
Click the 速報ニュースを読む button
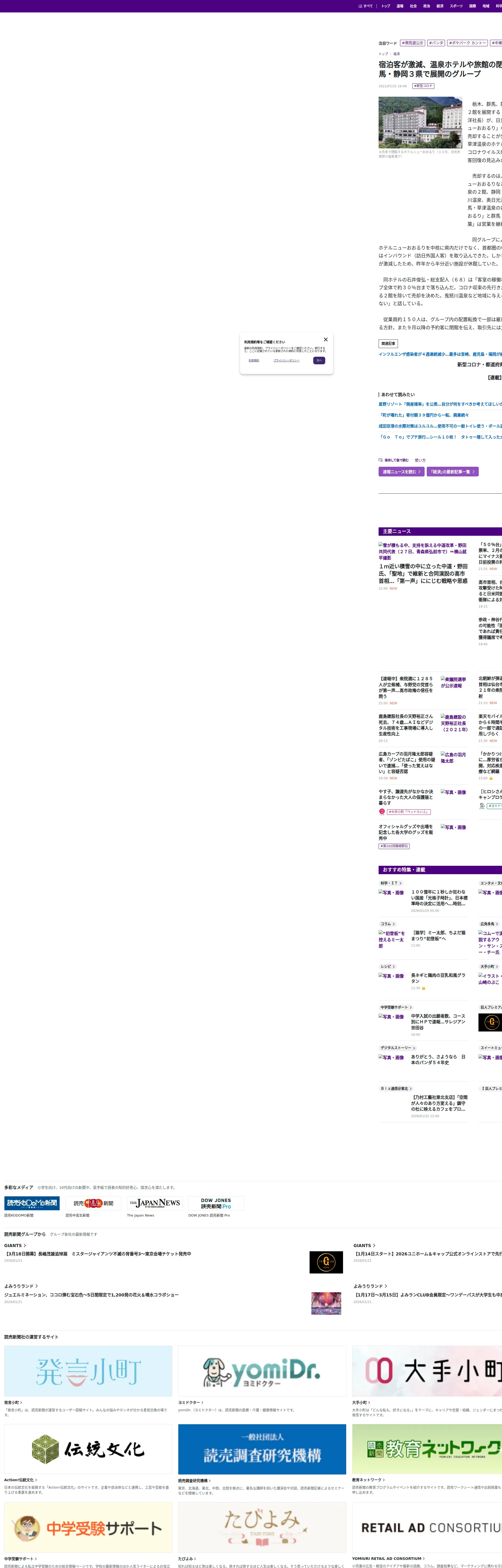click(402, 472)
